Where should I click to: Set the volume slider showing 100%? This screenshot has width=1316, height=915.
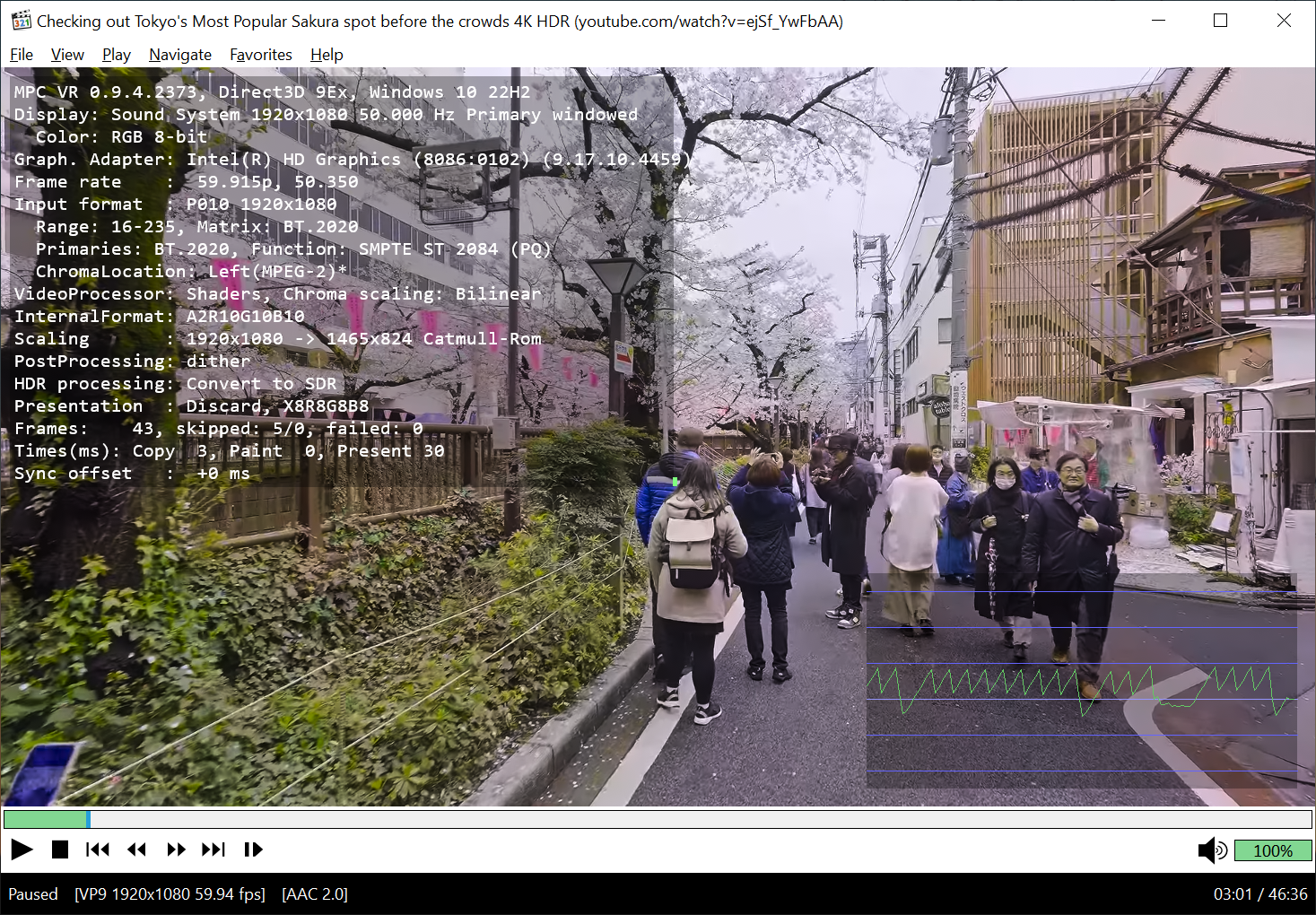(x=1273, y=850)
